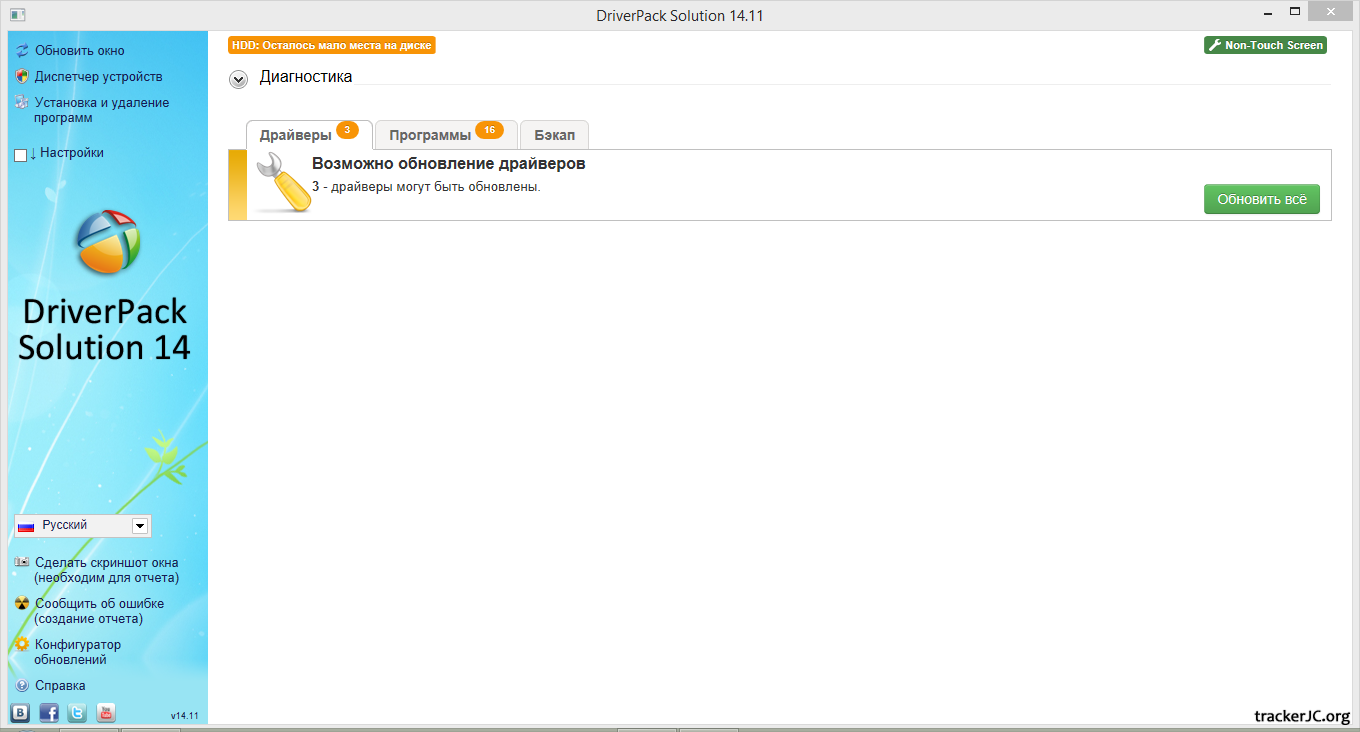Open the Справка help link

click(60, 686)
